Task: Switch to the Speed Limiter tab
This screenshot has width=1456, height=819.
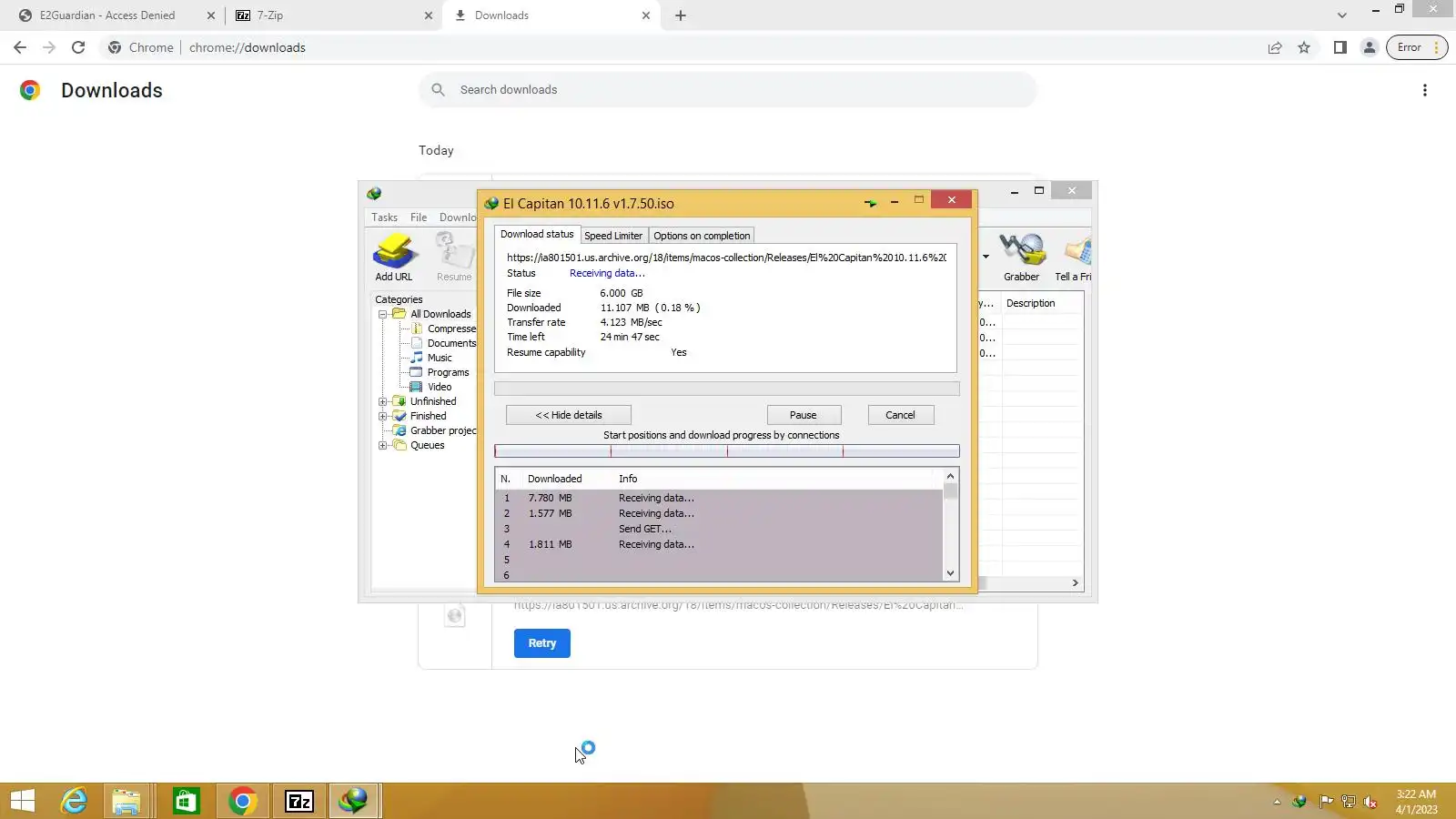Action: pos(613,236)
